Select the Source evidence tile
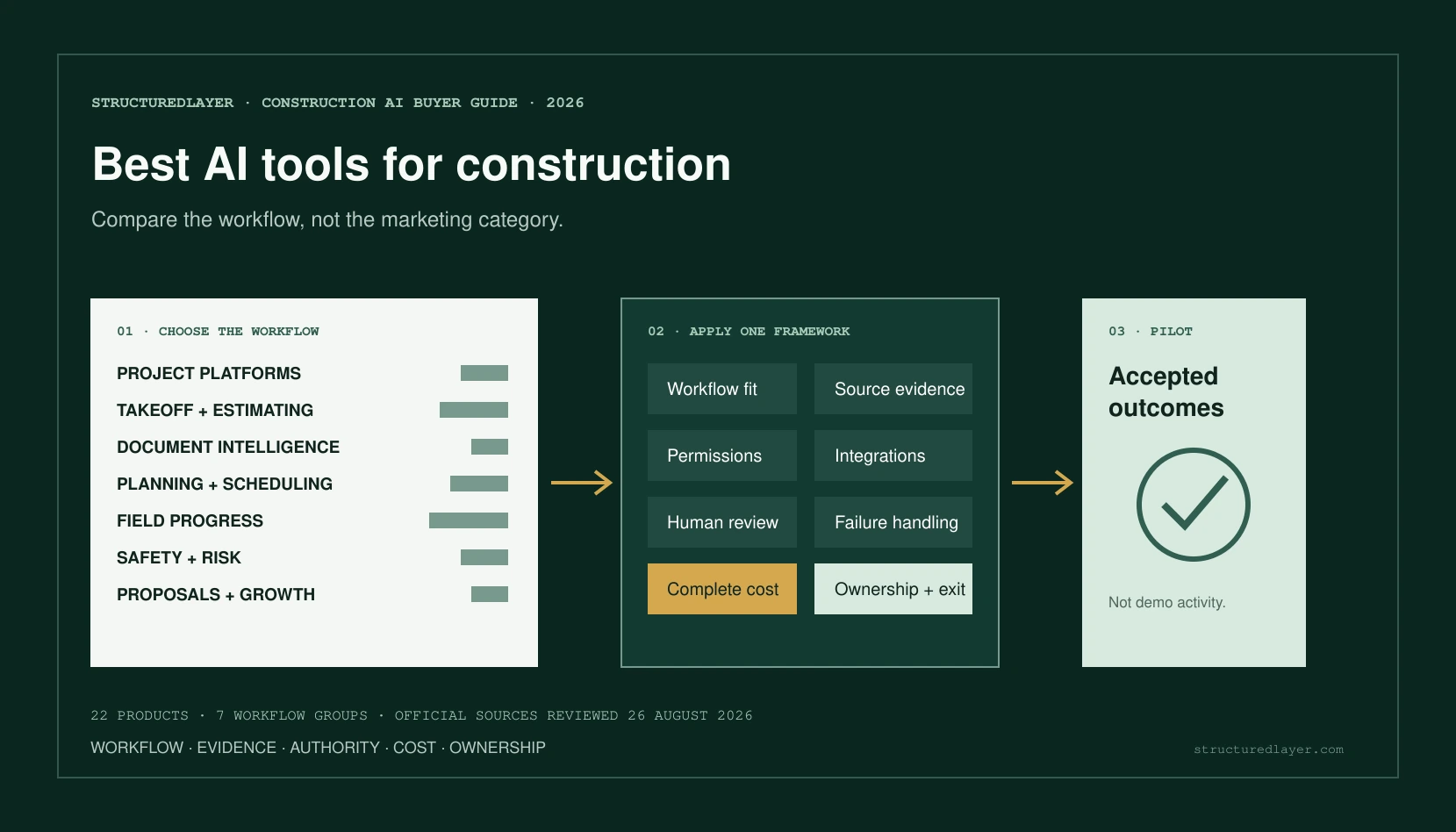The image size is (1456, 832). point(893,389)
